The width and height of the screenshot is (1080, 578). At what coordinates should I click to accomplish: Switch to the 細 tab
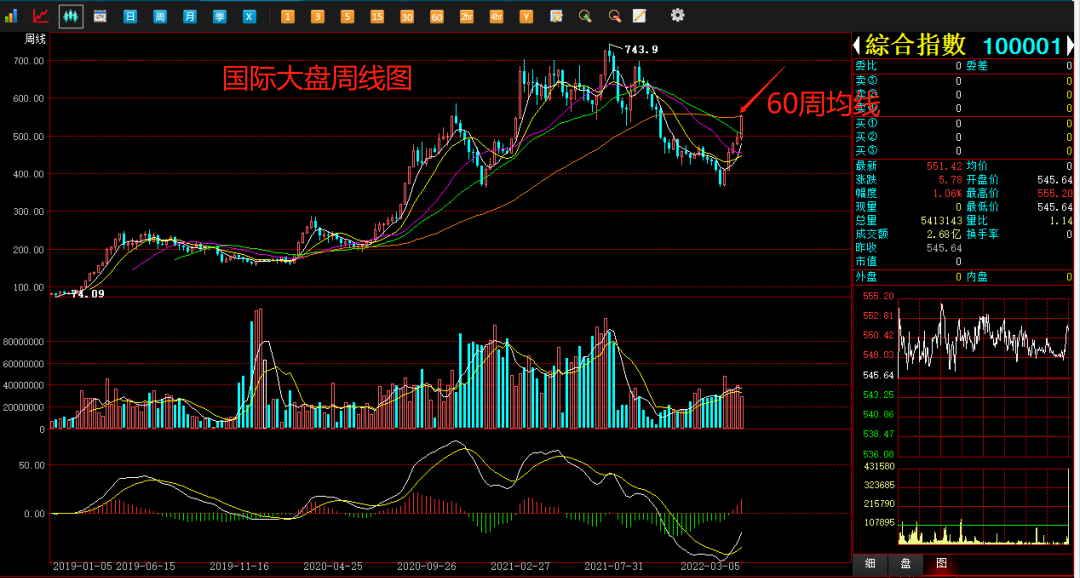click(869, 564)
